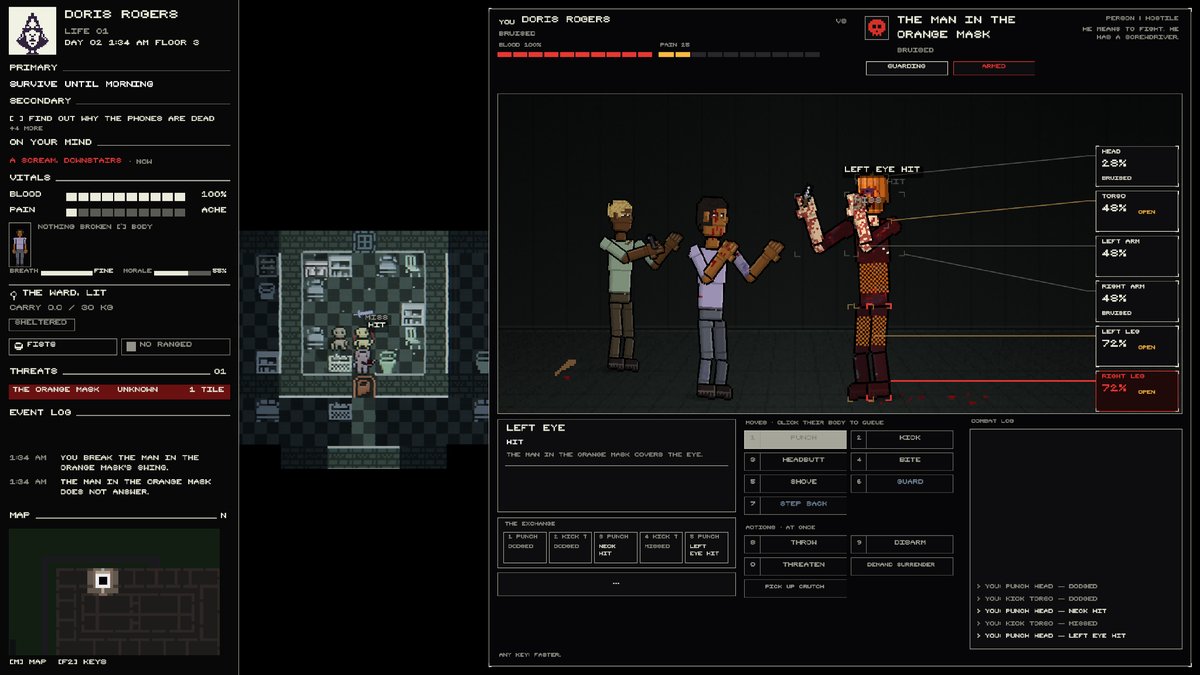Image resolution: width=1200 pixels, height=675 pixels.
Task: Click exchange card 5 Punch Left Eye Hit
Action: click(x=707, y=547)
